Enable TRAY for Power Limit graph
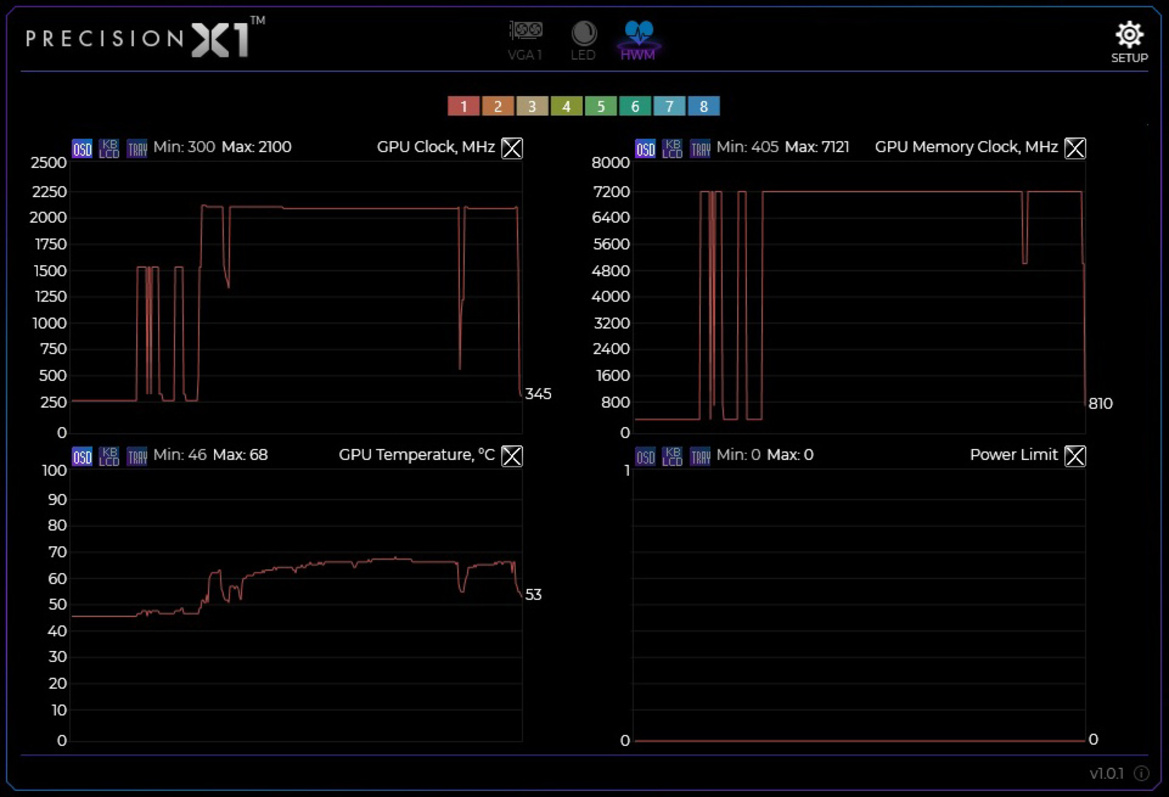This screenshot has width=1169, height=797. pos(700,456)
